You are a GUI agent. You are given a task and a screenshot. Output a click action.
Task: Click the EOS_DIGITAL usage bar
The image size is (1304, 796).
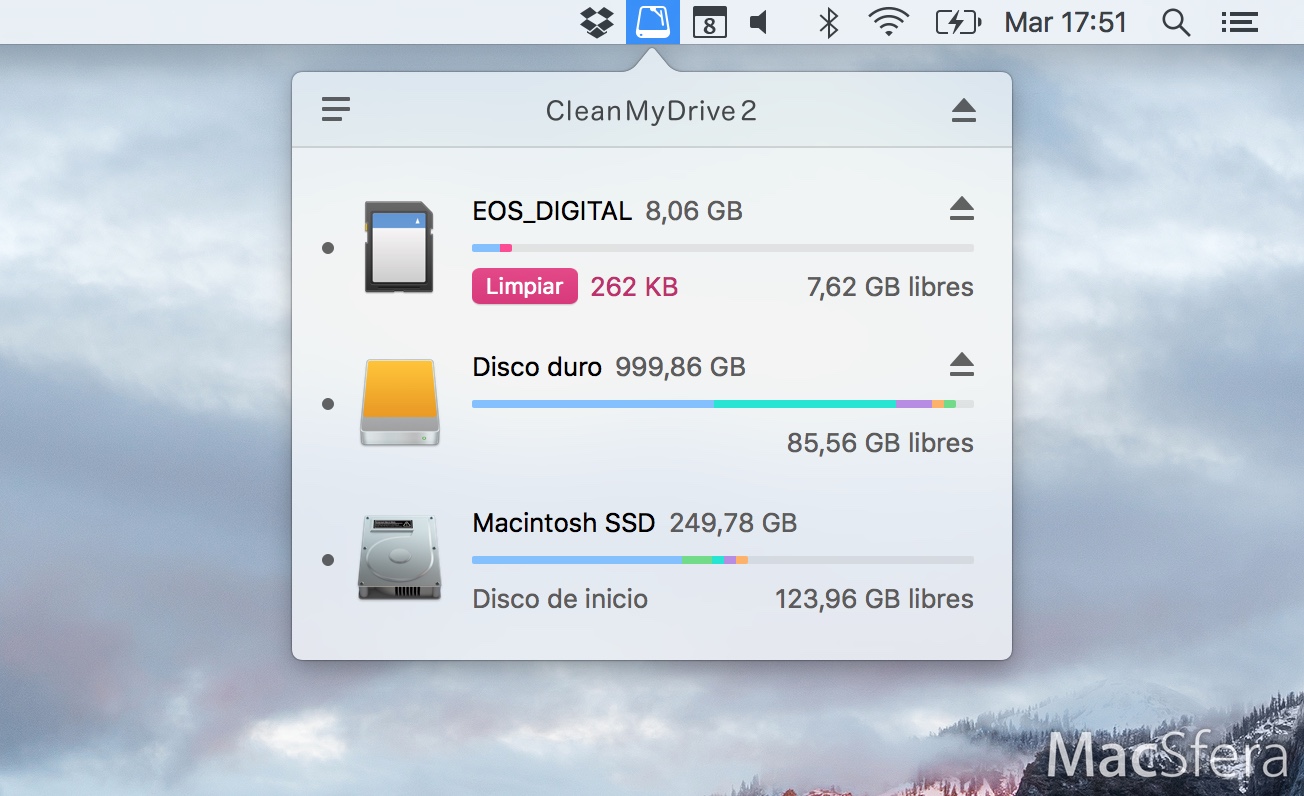723,248
